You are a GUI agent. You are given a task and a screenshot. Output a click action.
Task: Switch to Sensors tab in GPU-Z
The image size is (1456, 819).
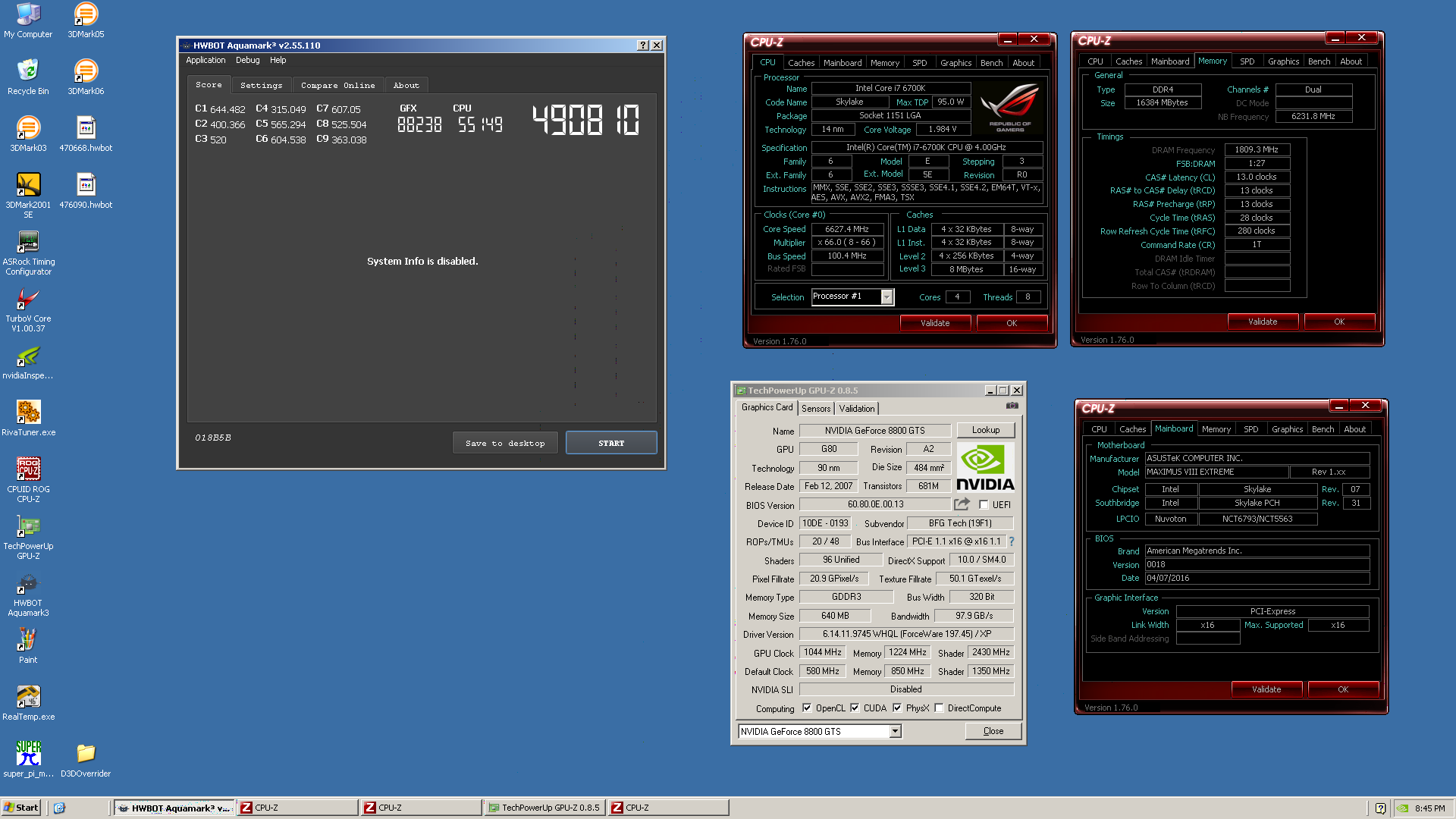click(816, 409)
